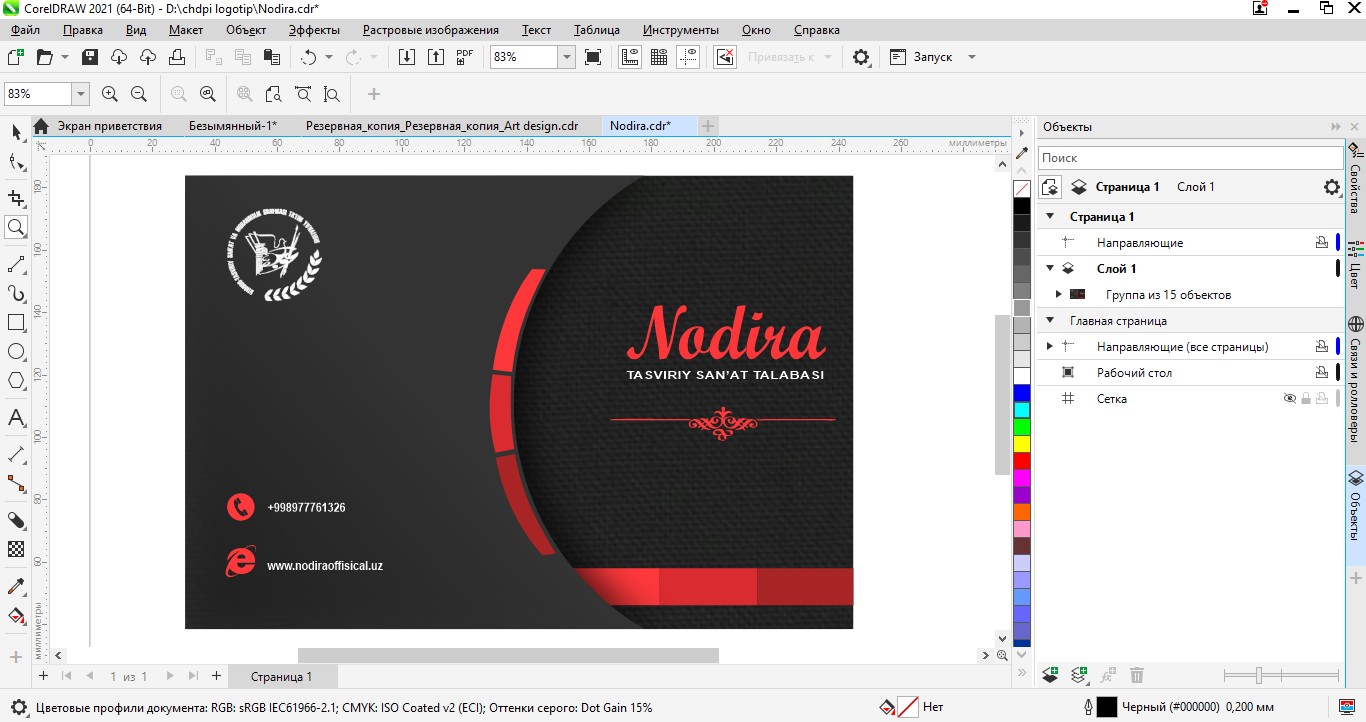This screenshot has height=722, width=1366.
Task: Pick the No Color swatch
Action: [x=1022, y=189]
